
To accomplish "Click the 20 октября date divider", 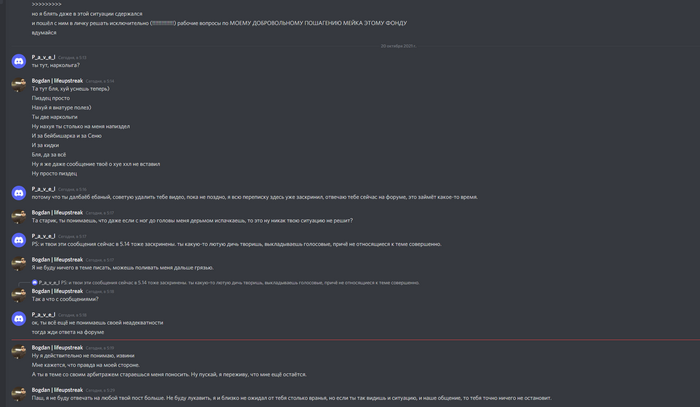I will pos(398,46).
